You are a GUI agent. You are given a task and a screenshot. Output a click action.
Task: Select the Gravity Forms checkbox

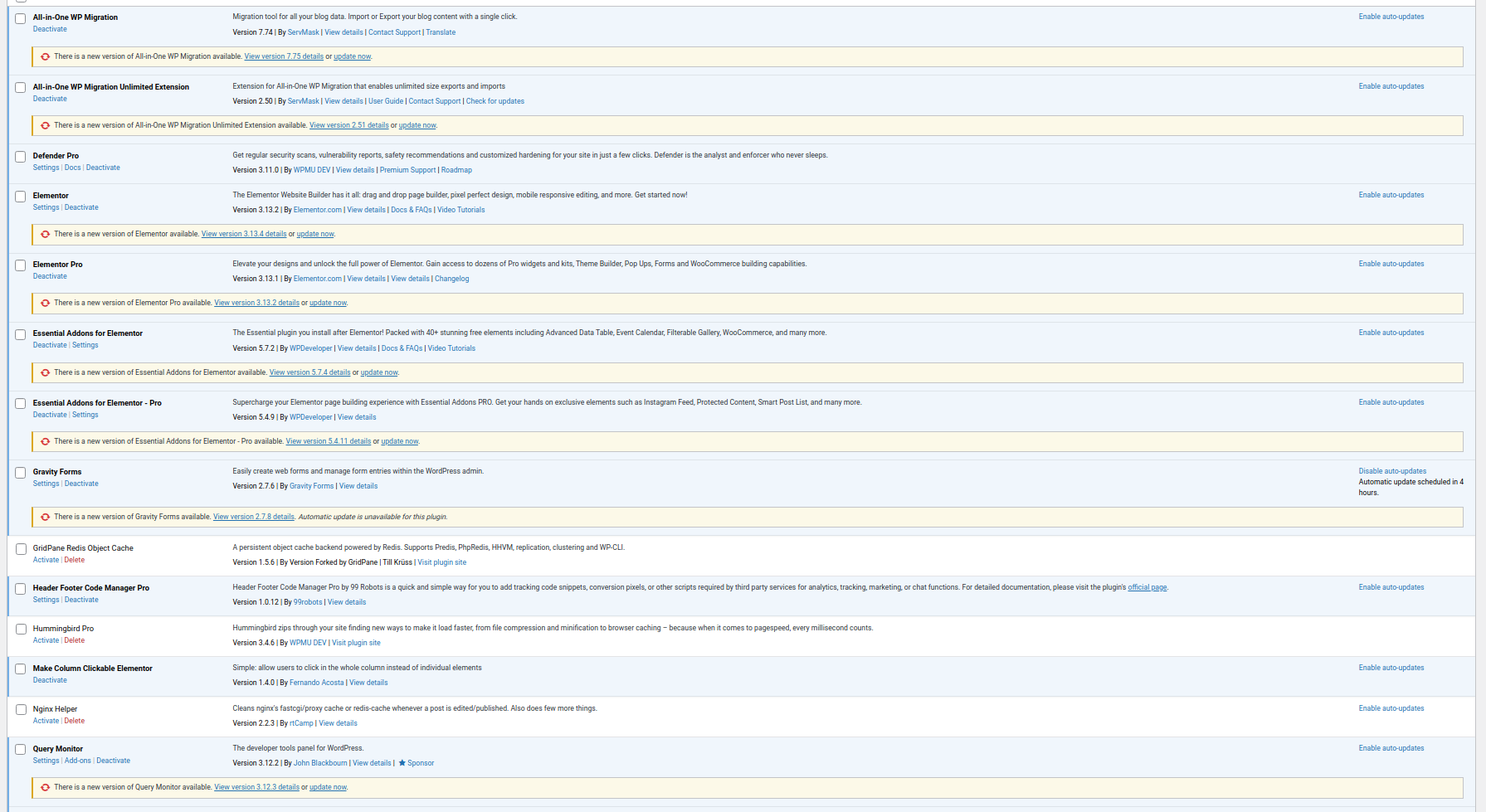pos(21,473)
